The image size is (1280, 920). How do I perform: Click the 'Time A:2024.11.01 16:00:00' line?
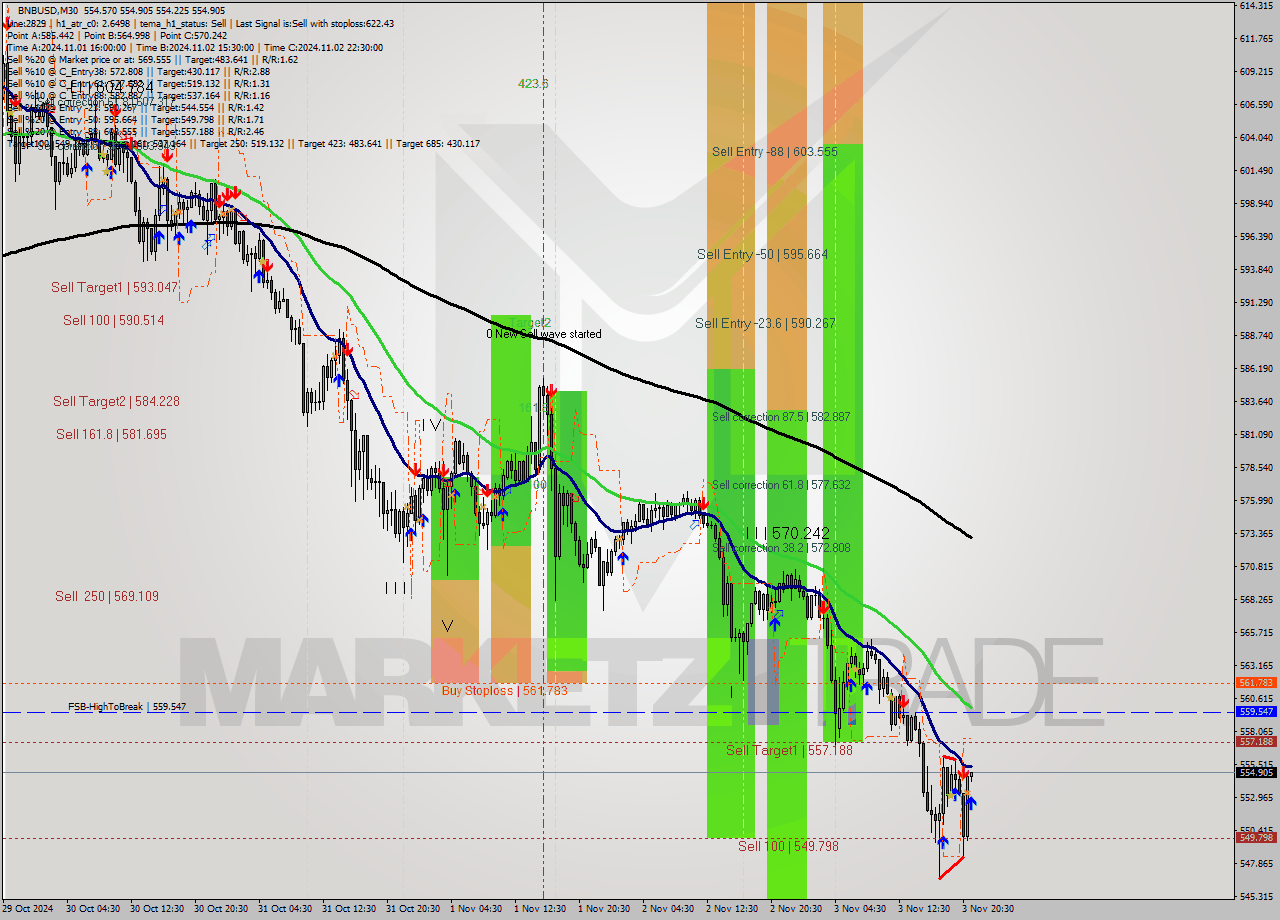(x=68, y=47)
